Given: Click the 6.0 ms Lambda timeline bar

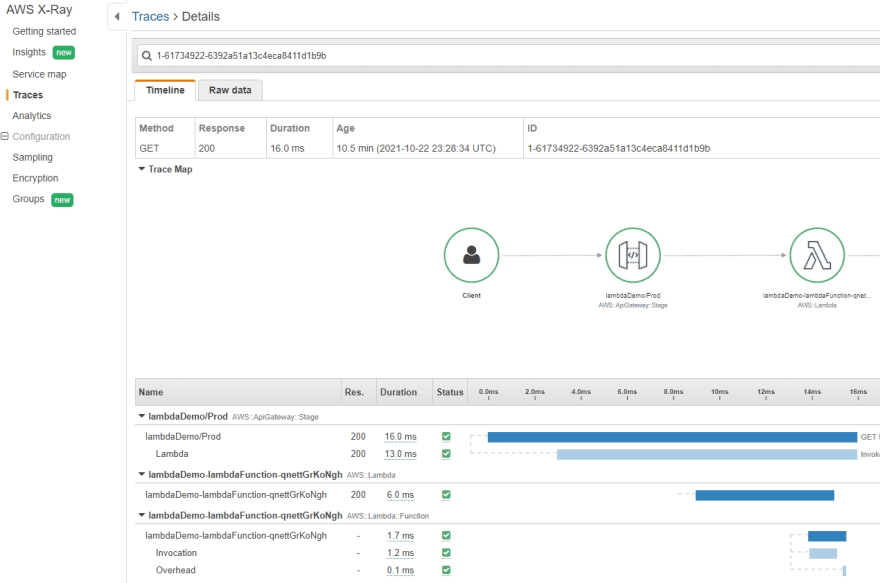Looking at the screenshot, I should tap(765, 495).
